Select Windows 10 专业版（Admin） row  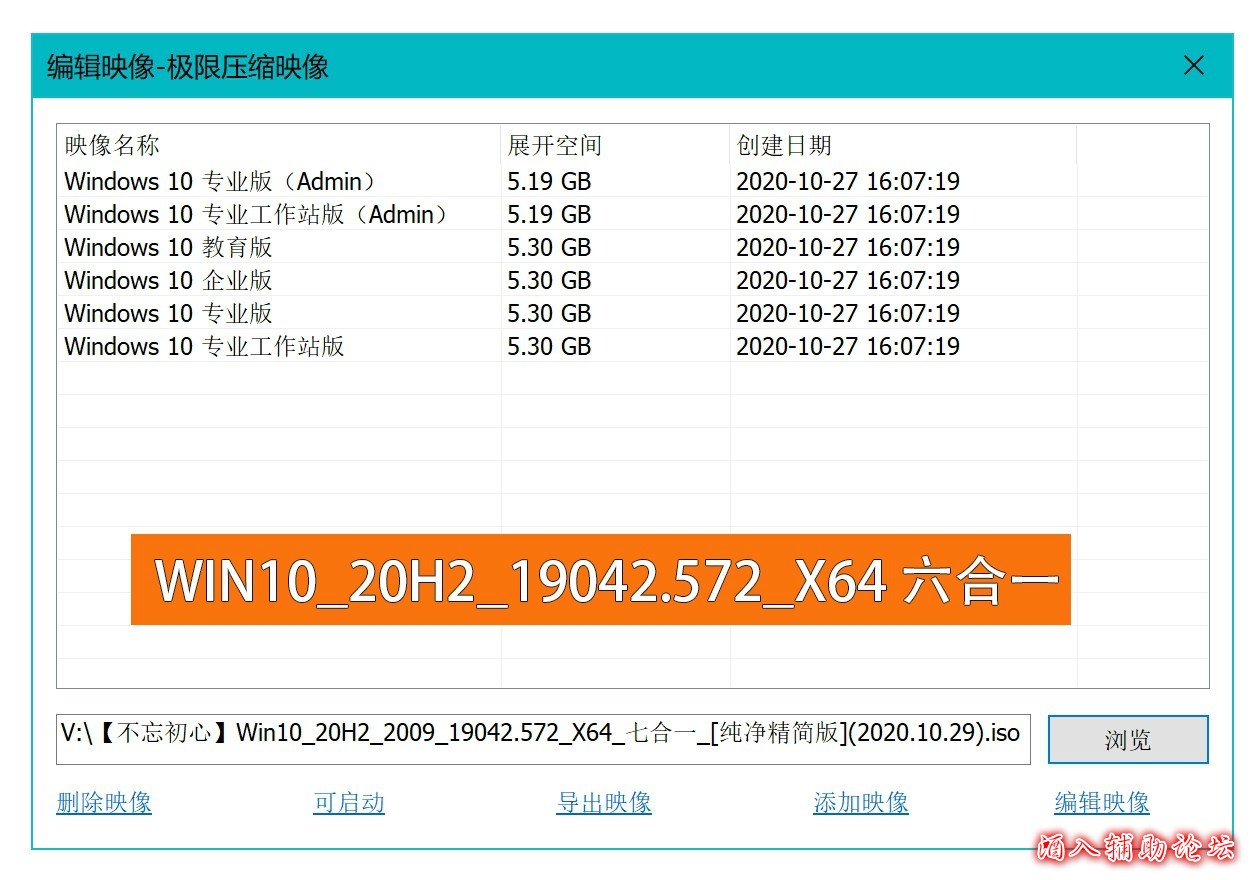(x=632, y=181)
